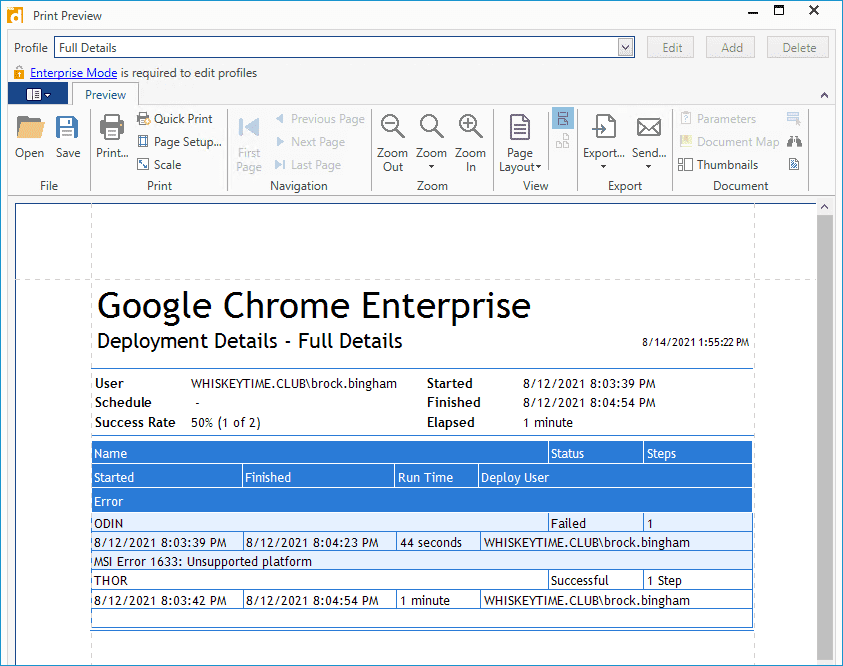Click the 8/14/2021 1:55:22 PM timestamp
Viewport: 843px width, 666px height.
click(695, 342)
